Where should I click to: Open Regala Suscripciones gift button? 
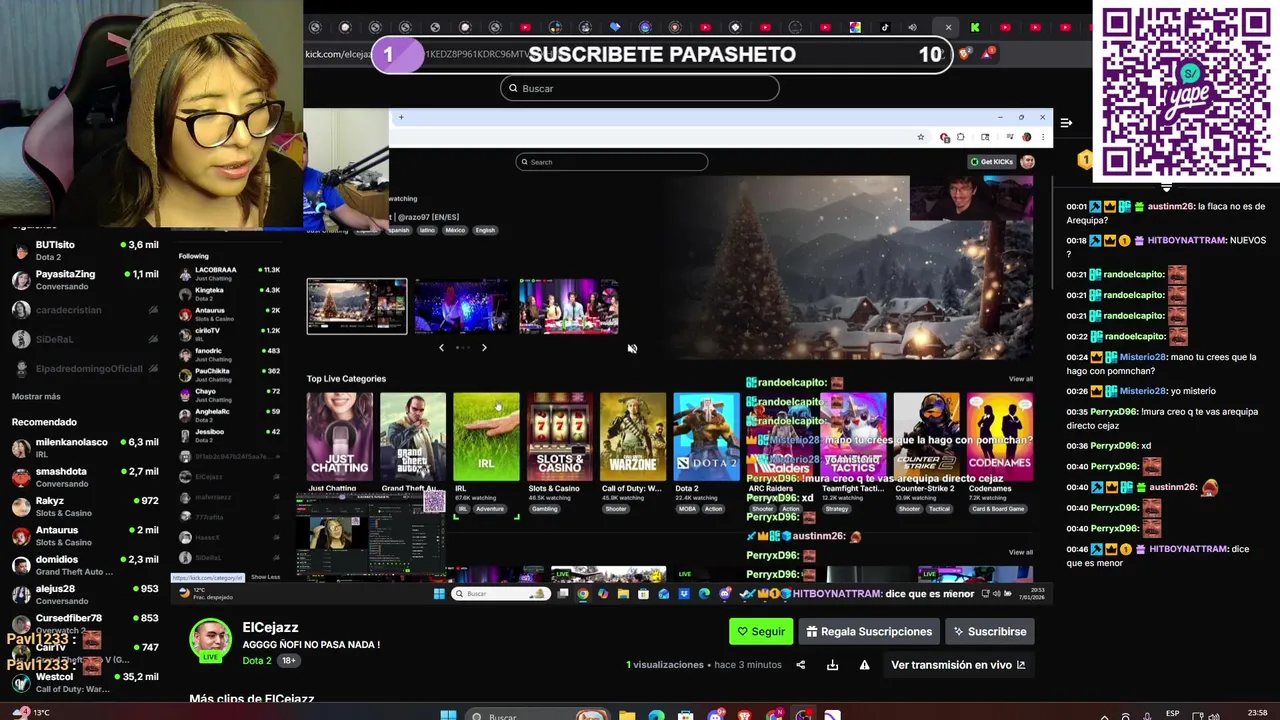[x=869, y=631]
